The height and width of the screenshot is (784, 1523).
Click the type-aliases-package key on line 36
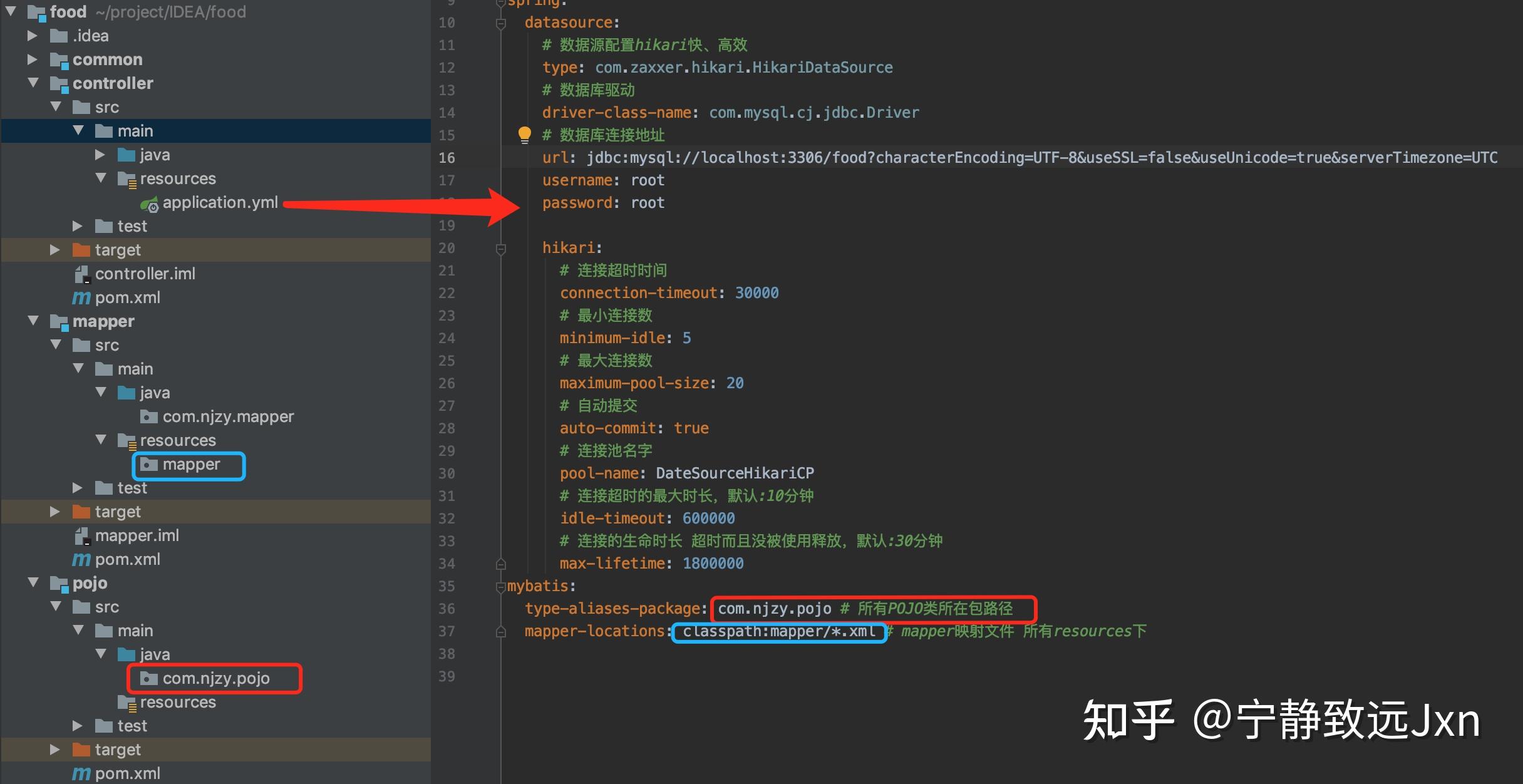(x=612, y=609)
